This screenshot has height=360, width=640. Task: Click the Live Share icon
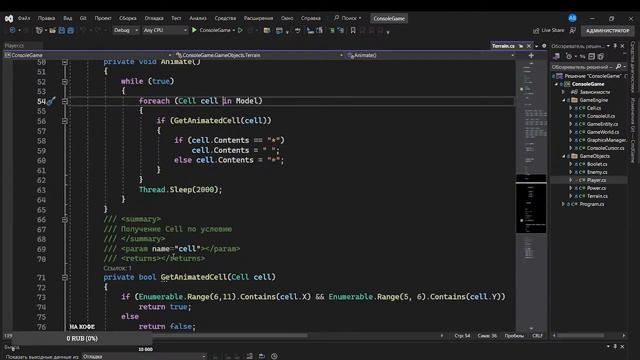[536, 31]
